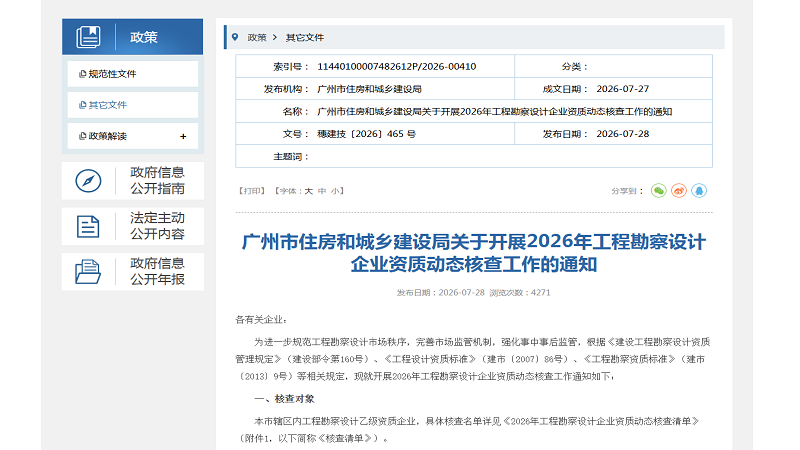Click the 发布日期 value 2026-07-28 in table
Viewport: 800px width, 450px height.
click(x=622, y=134)
